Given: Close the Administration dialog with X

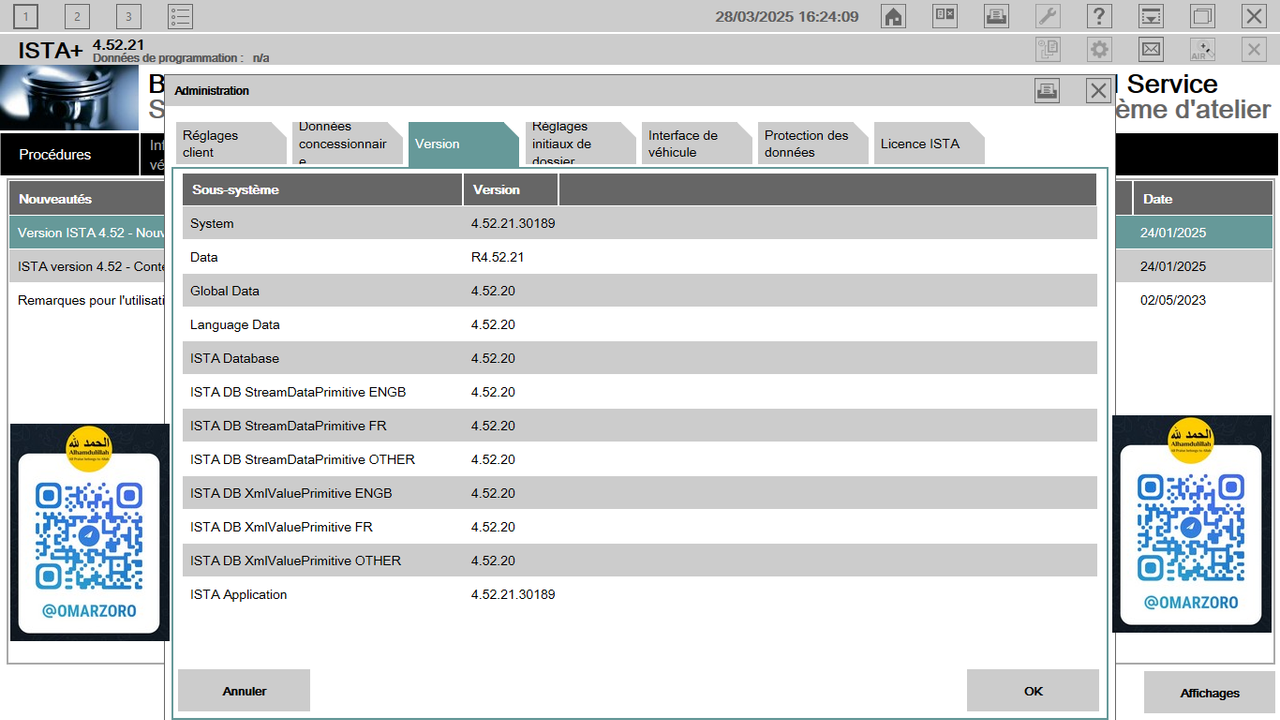Looking at the screenshot, I should pos(1098,91).
